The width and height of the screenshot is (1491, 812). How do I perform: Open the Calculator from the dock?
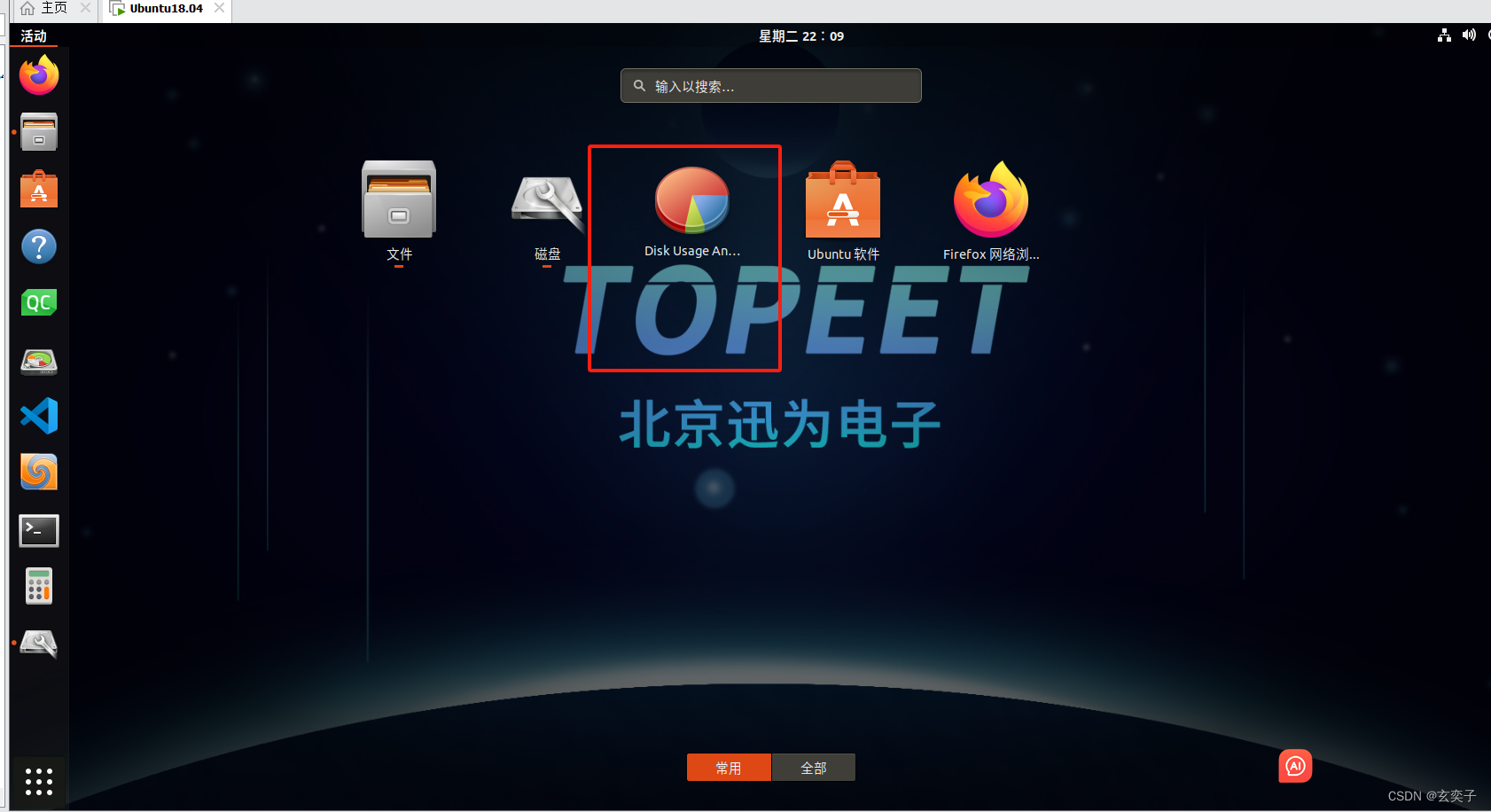(39, 586)
